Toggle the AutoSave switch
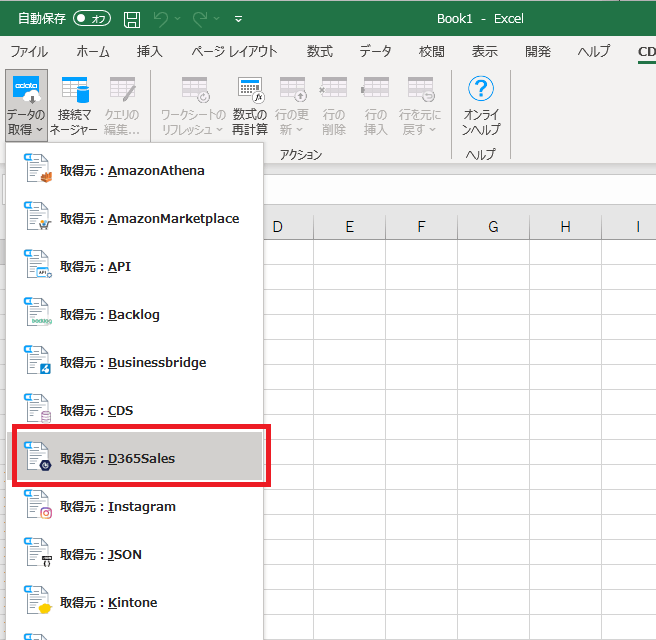Viewport: 656px width, 640px height. pyautogui.click(x=92, y=19)
